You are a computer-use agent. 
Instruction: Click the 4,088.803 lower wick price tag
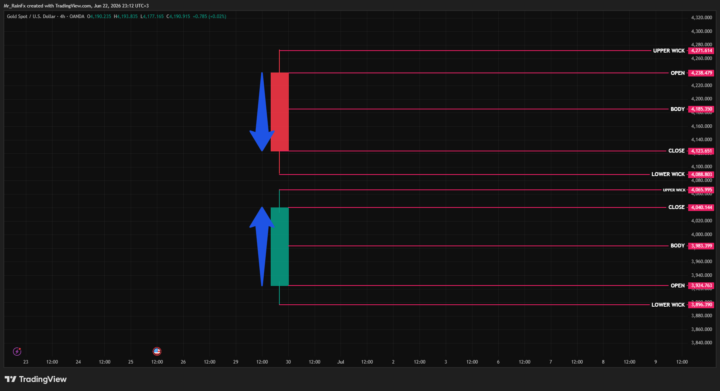click(701, 174)
